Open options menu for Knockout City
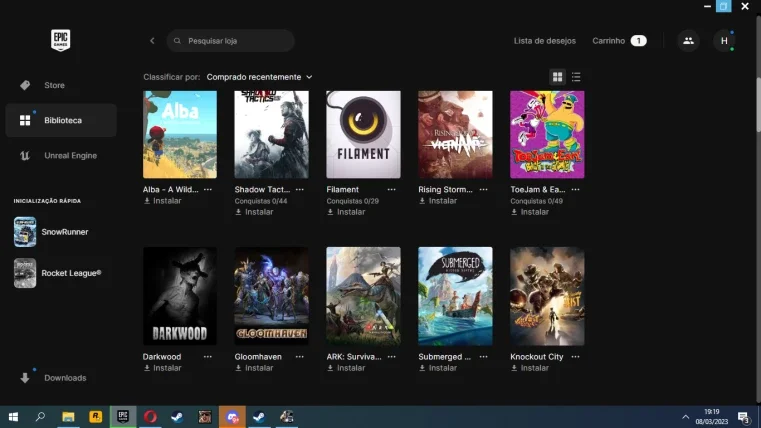 coord(575,357)
